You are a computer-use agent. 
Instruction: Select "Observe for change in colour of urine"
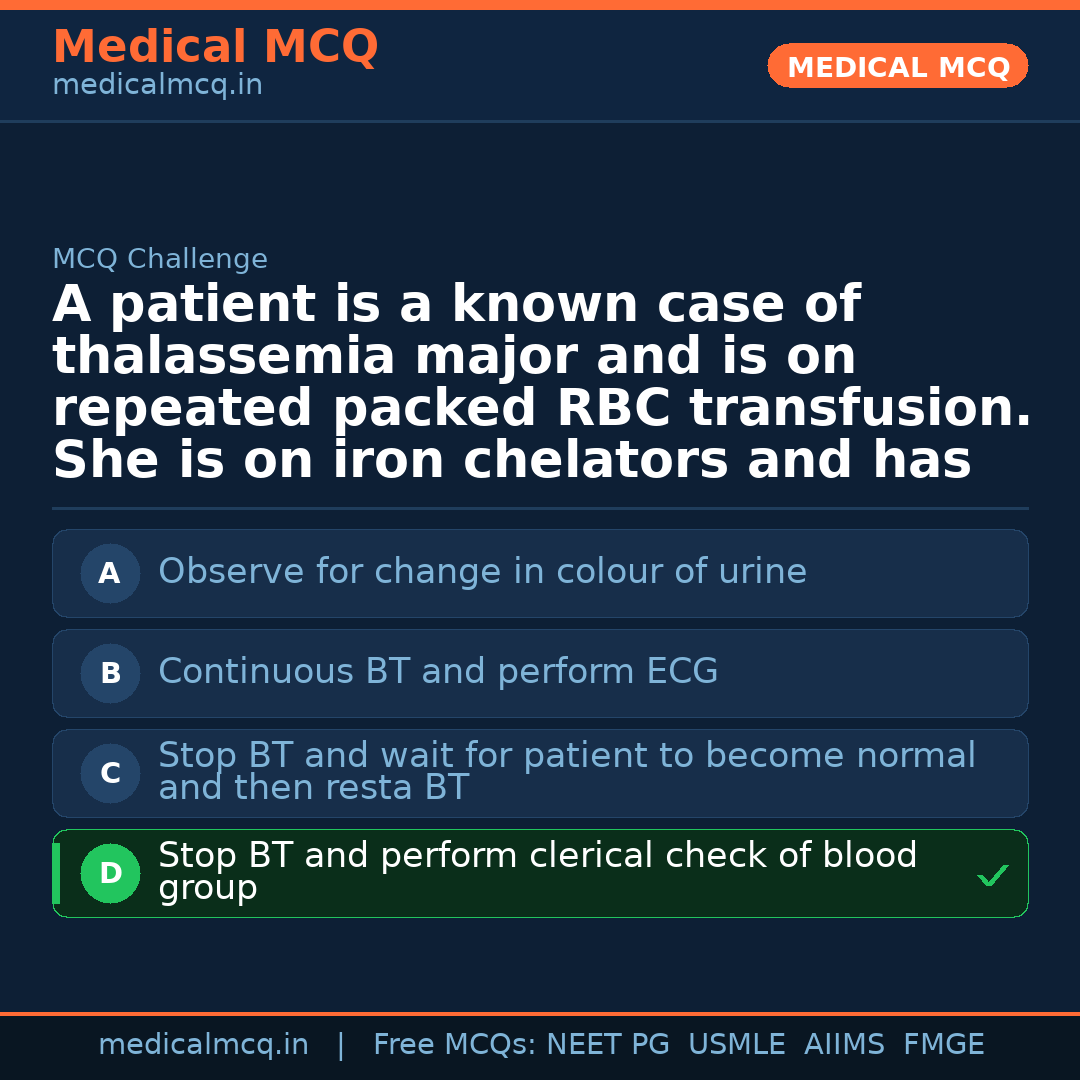point(482,572)
